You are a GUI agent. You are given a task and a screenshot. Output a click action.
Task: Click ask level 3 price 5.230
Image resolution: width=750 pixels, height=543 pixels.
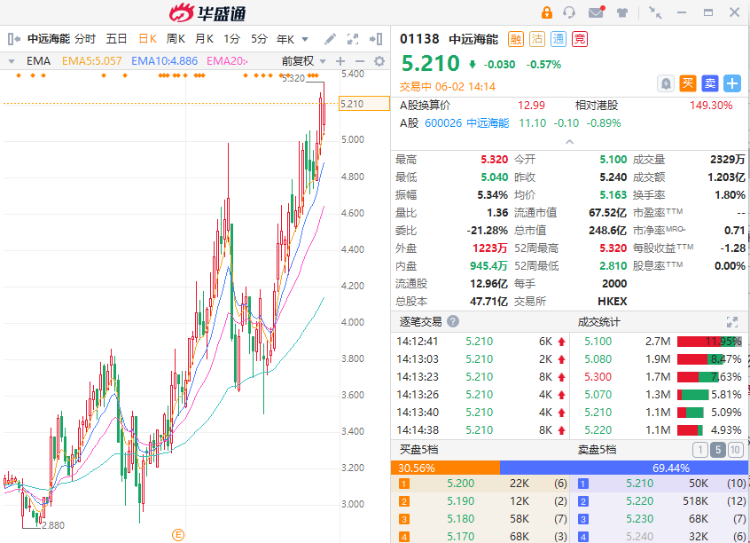640,519
